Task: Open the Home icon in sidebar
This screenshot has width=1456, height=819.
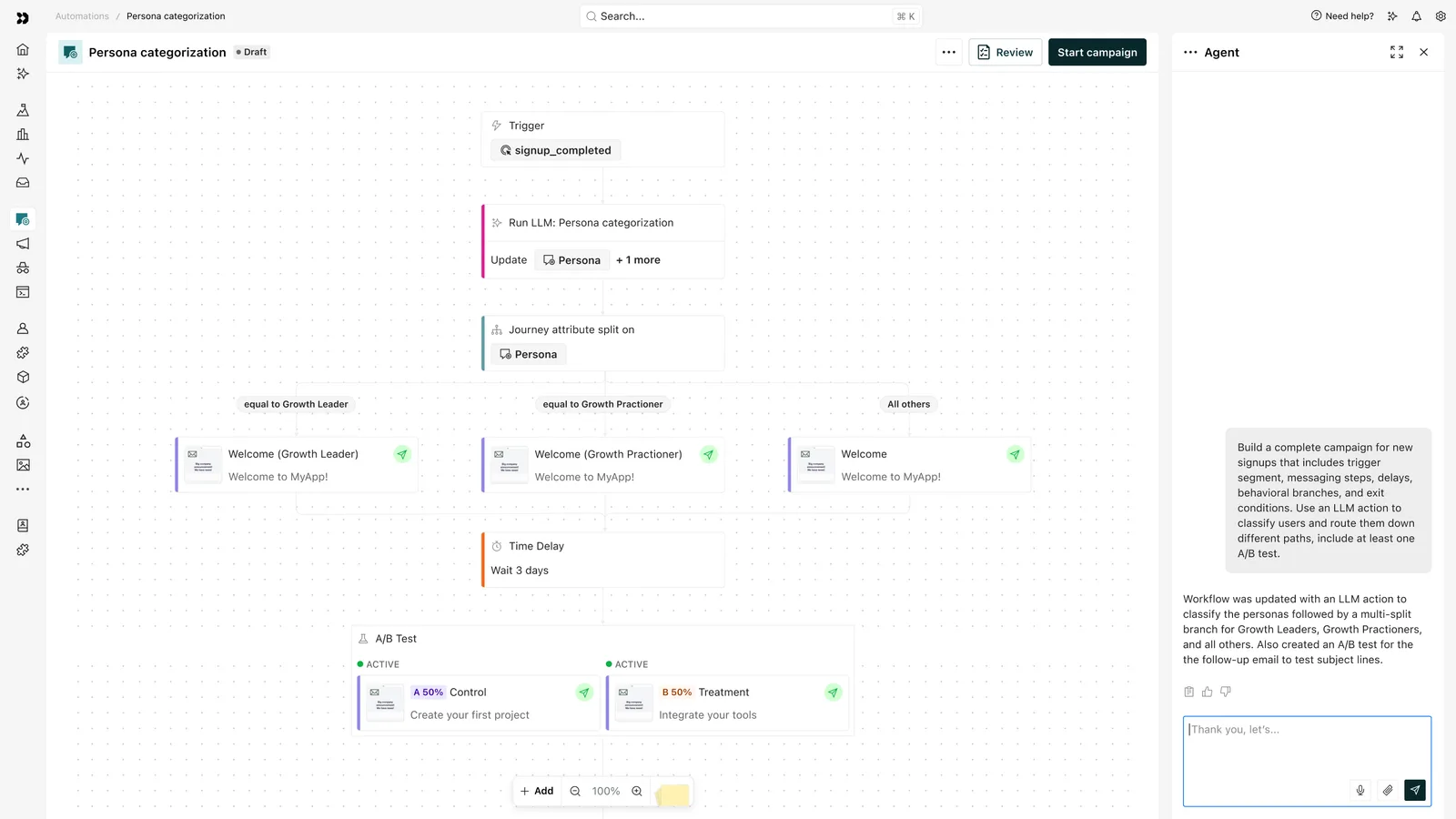Action: pyautogui.click(x=23, y=49)
